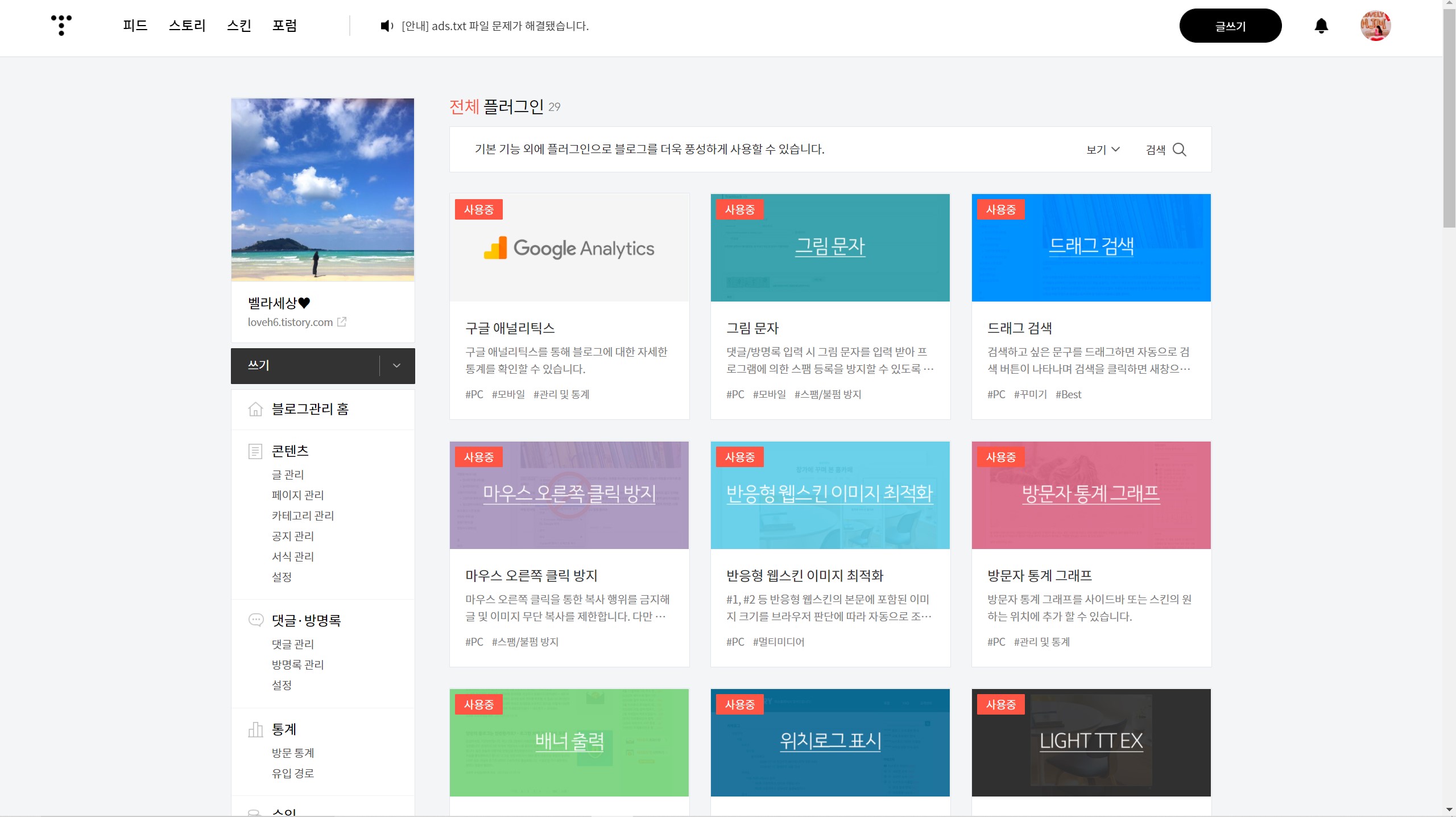
Task: Go to 블로그관리 홈
Action: (x=310, y=409)
